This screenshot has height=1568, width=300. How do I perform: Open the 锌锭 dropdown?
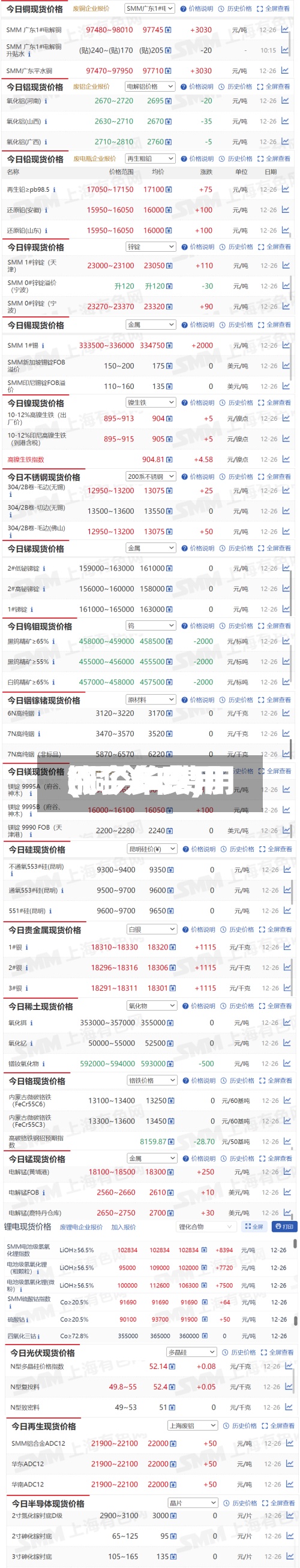(x=151, y=247)
